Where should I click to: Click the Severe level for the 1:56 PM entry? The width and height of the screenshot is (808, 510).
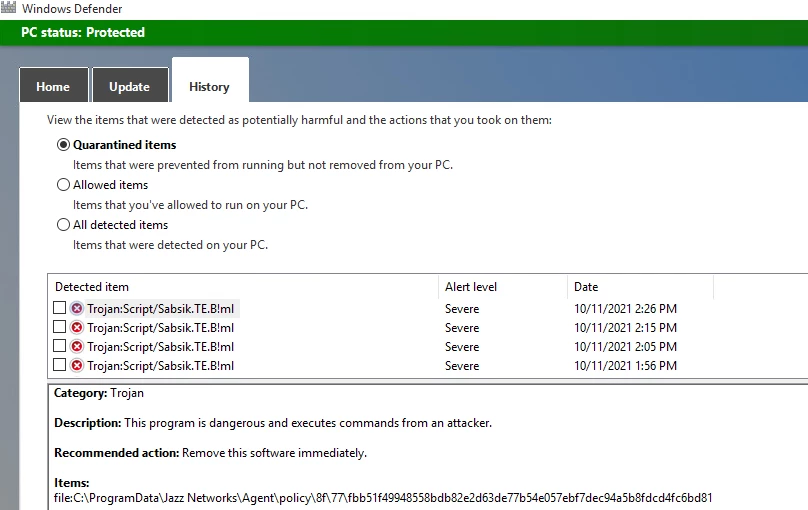[x=462, y=366]
